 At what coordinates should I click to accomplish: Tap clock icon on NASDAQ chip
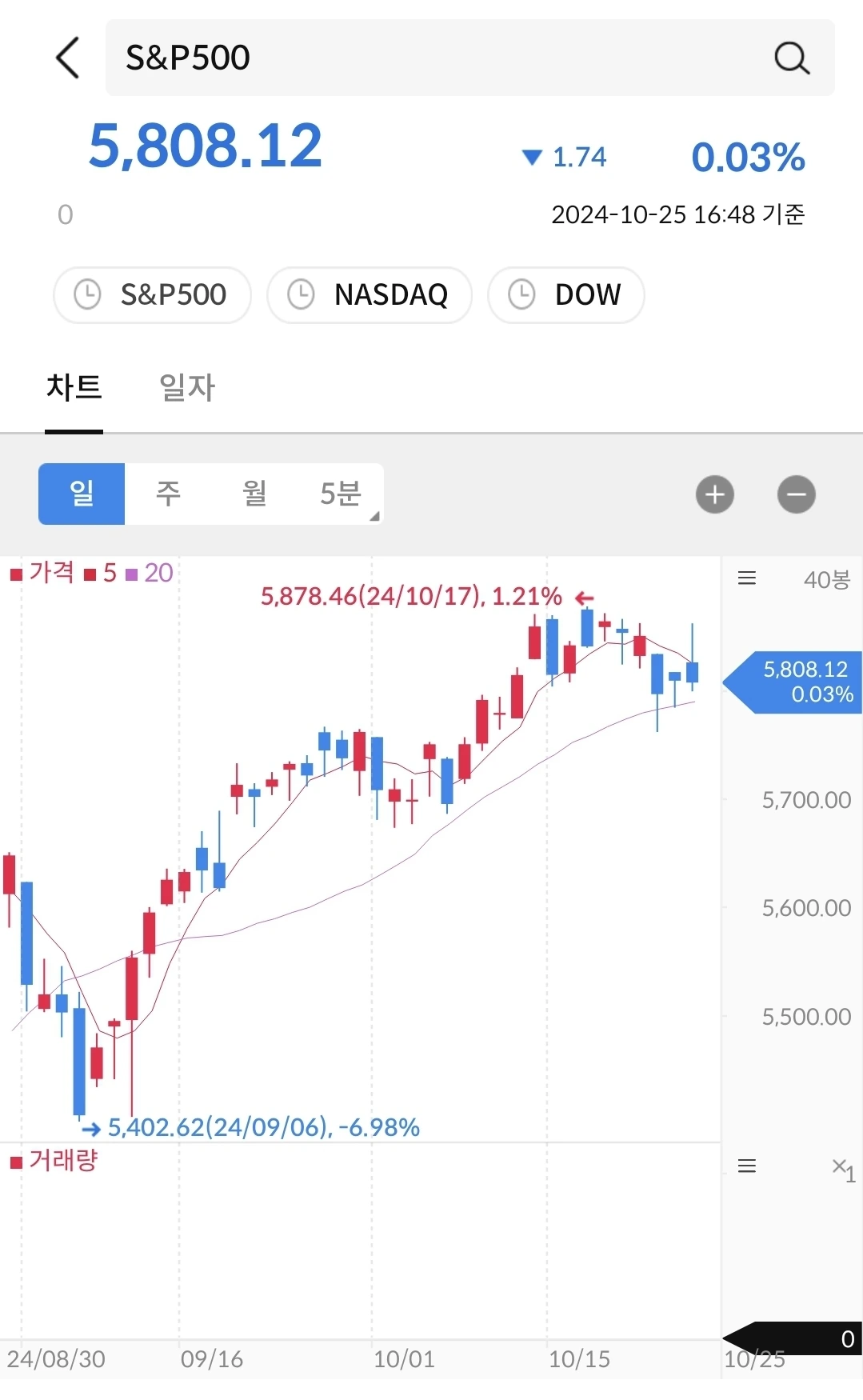[x=301, y=294]
